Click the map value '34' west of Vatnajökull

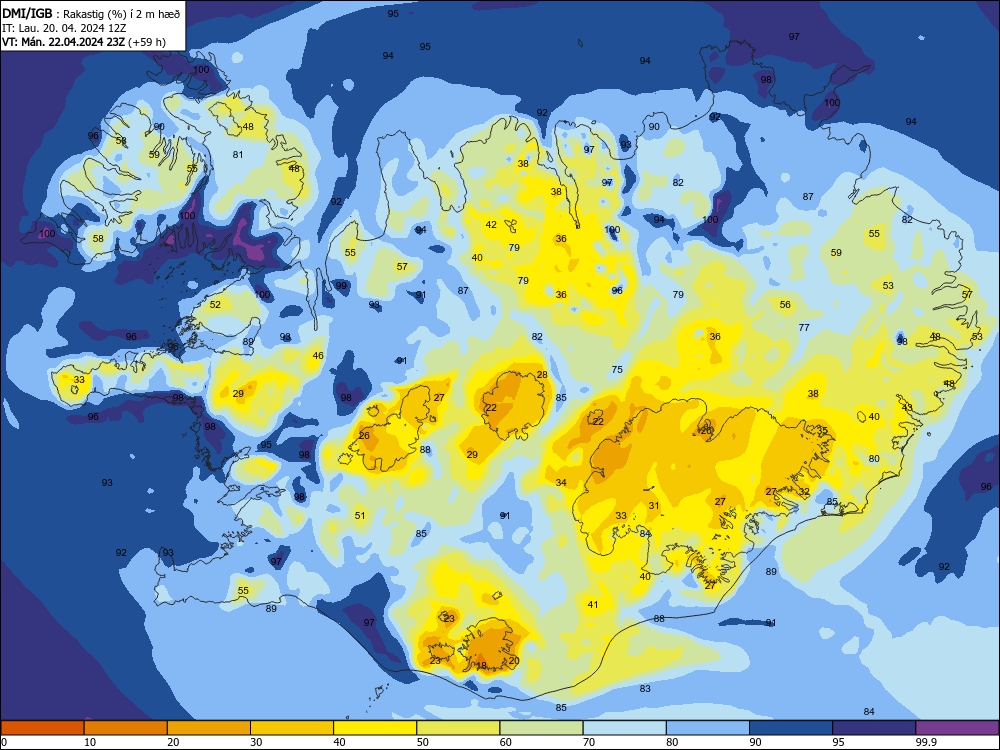tap(561, 483)
